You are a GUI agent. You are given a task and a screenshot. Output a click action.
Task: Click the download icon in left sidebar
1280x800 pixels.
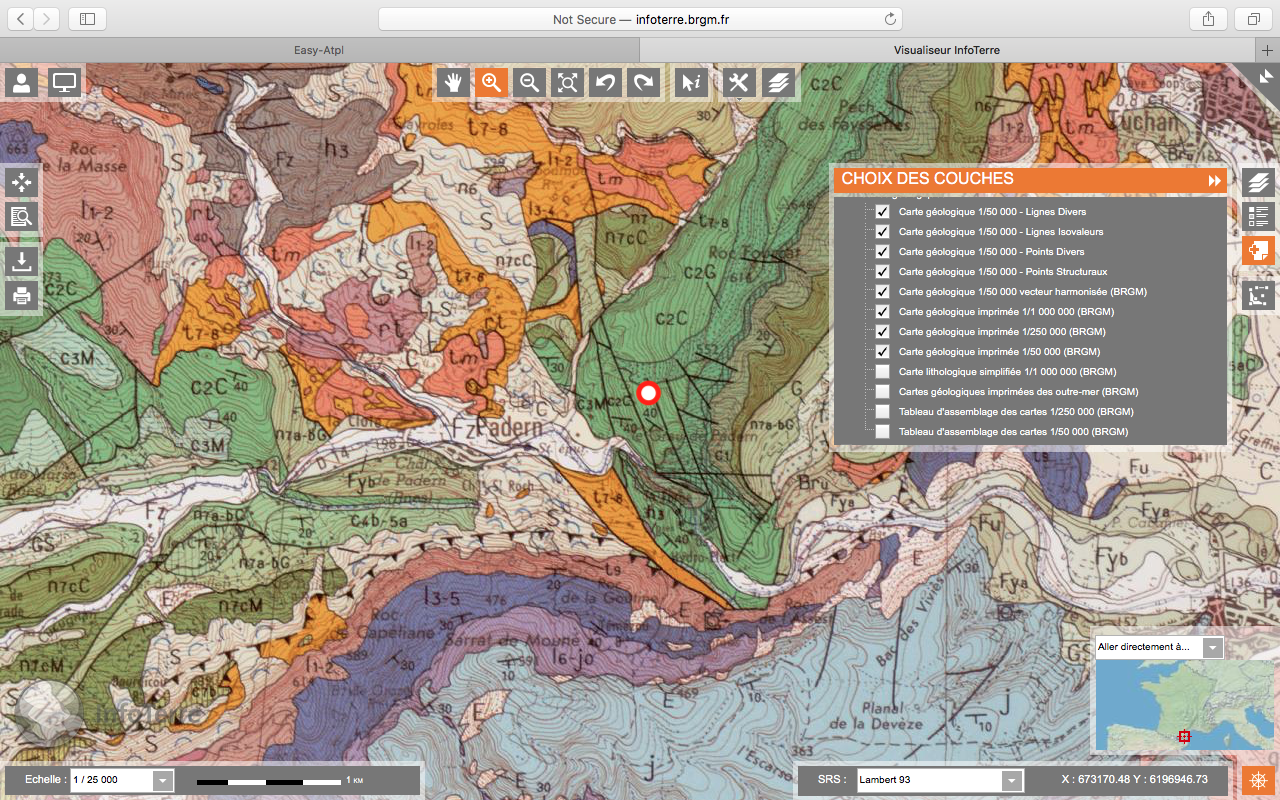coord(21,262)
